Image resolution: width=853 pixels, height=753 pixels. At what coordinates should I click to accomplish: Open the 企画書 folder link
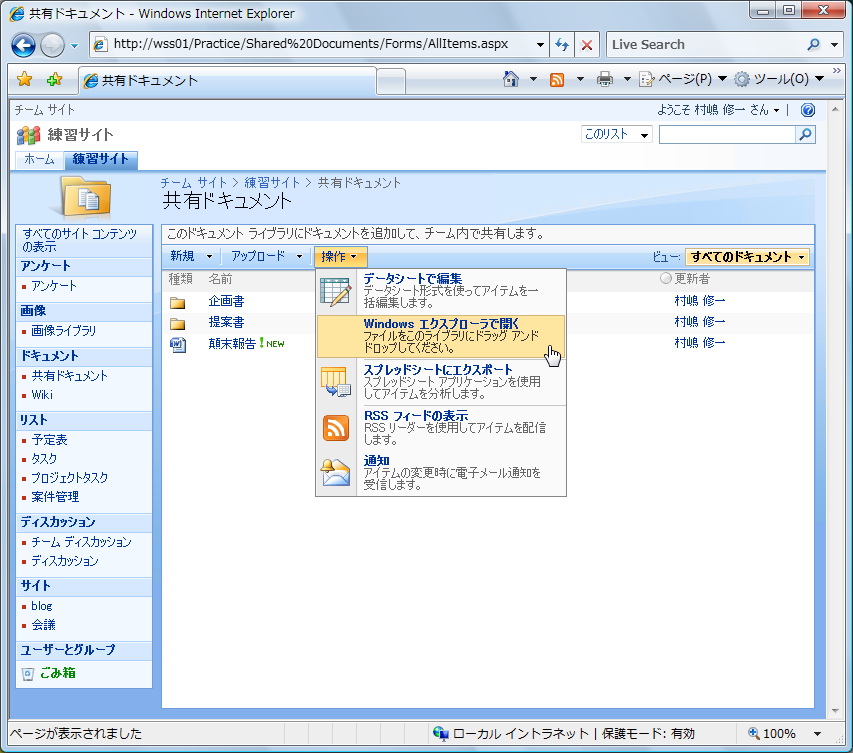tap(226, 301)
